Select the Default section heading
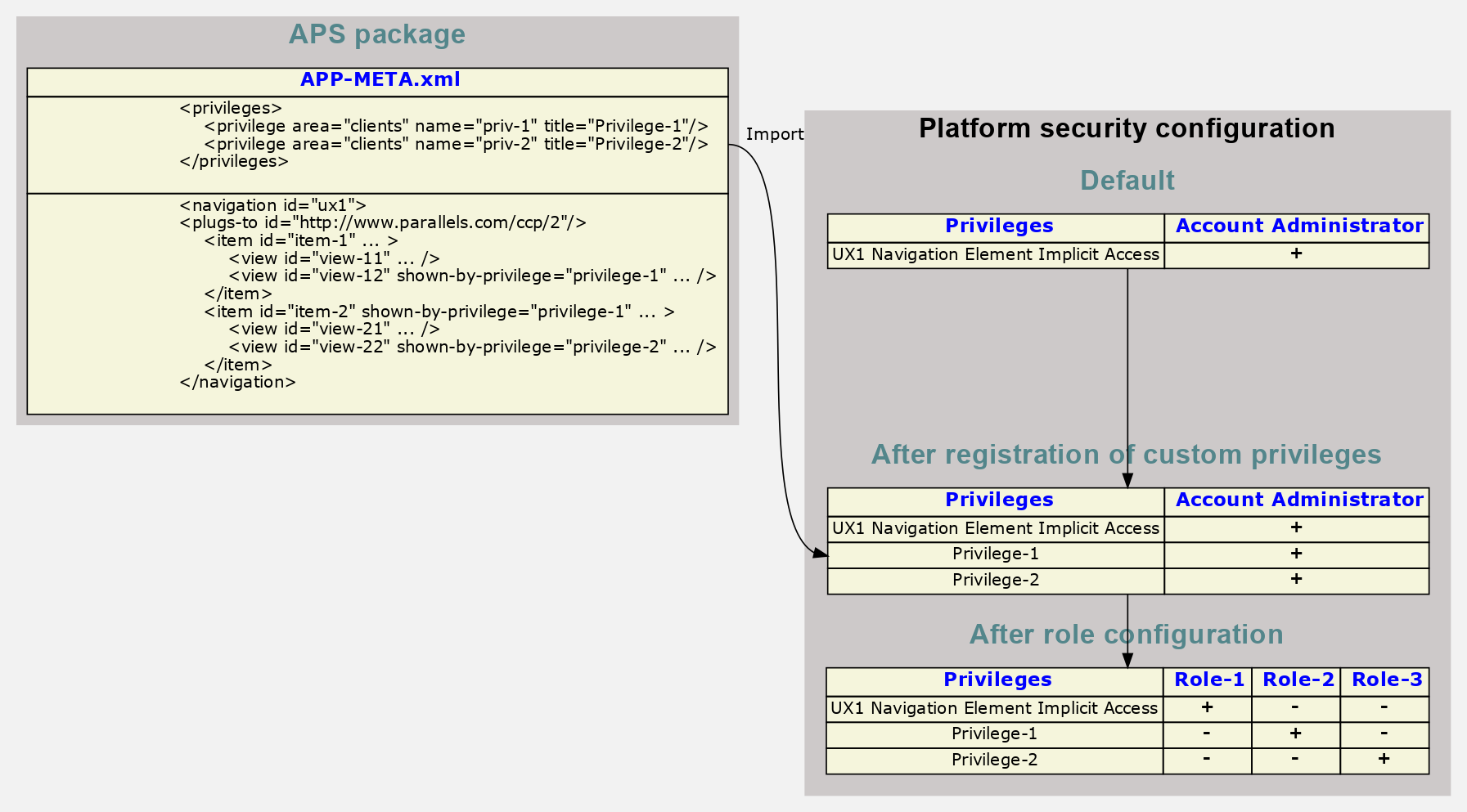This screenshot has width=1467, height=812. click(x=1127, y=180)
